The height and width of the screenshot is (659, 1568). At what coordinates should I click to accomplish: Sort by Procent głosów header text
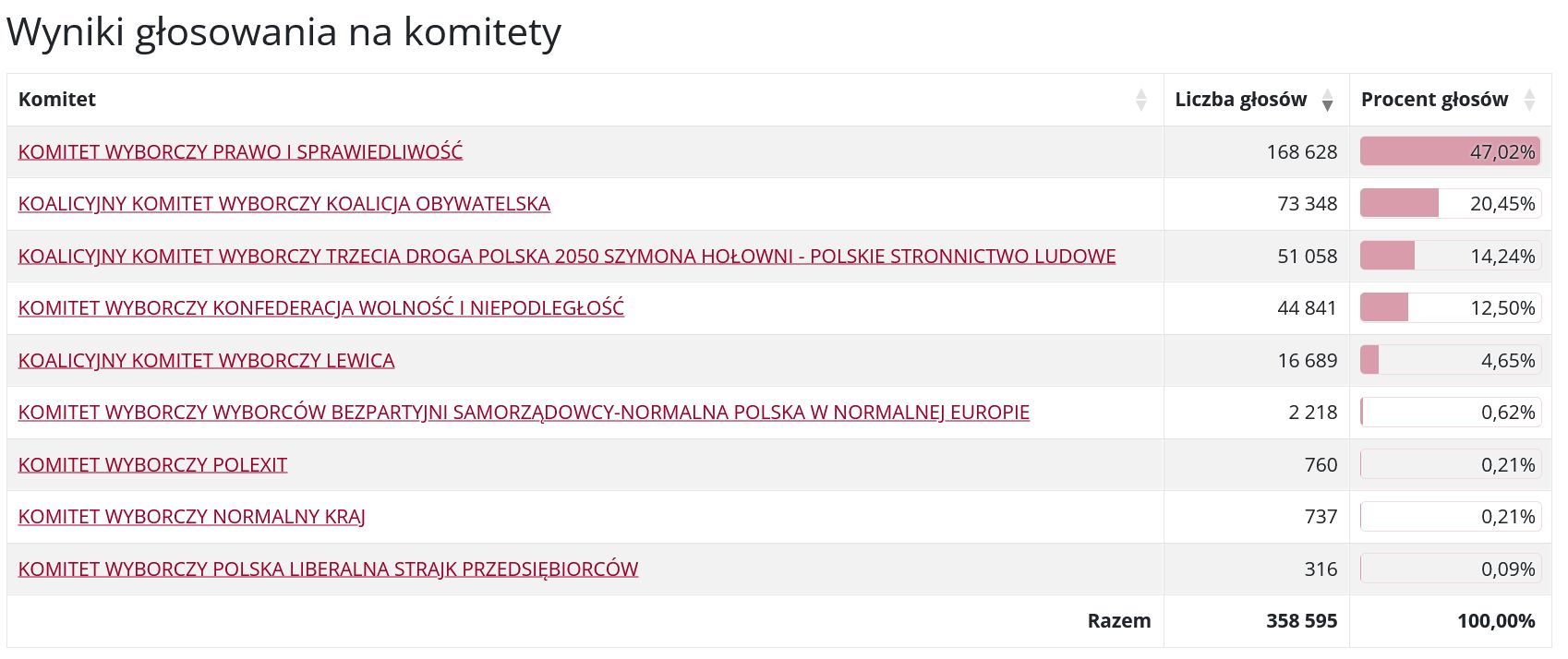[x=1433, y=100]
